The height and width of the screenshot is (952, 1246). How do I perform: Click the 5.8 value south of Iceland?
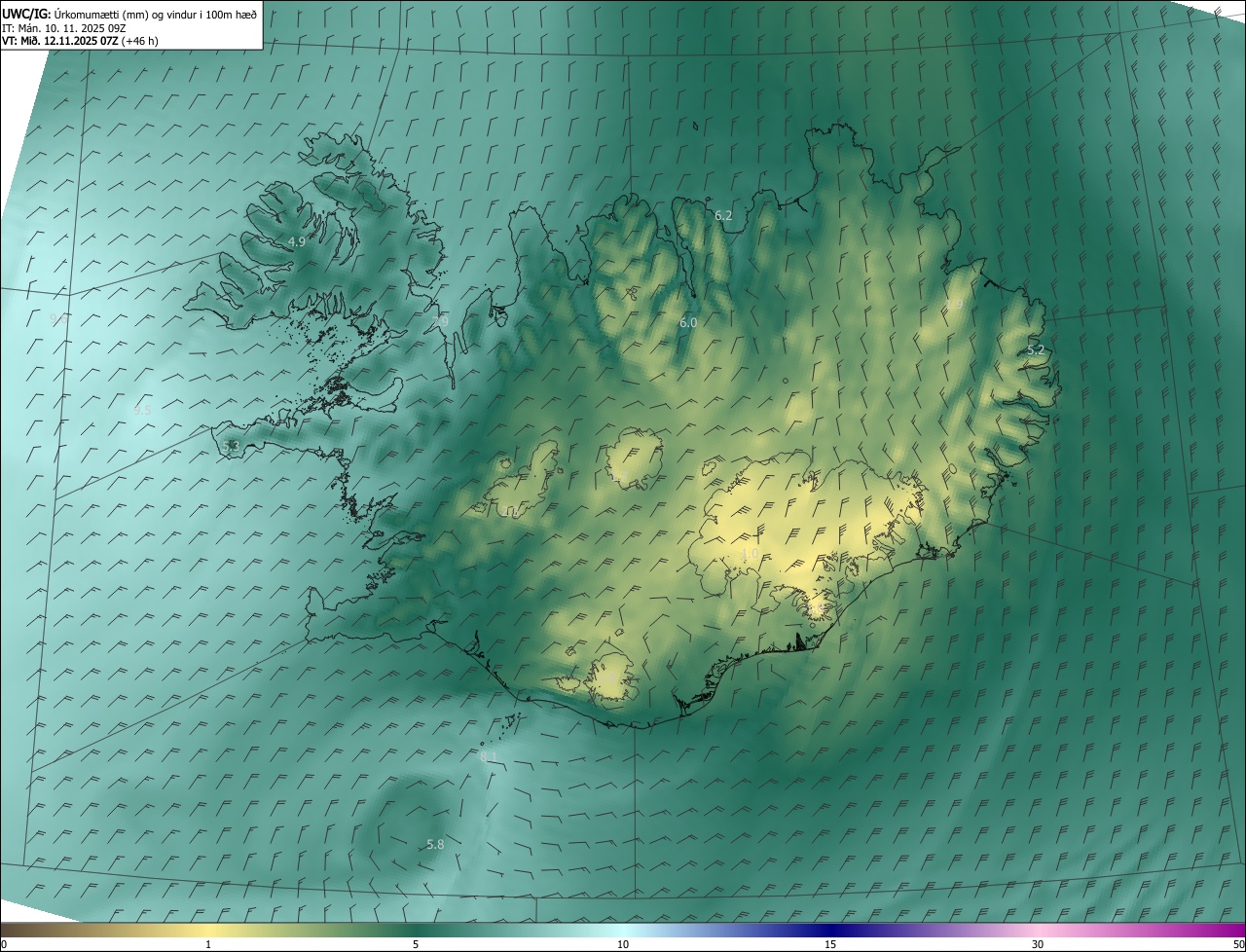click(x=435, y=845)
